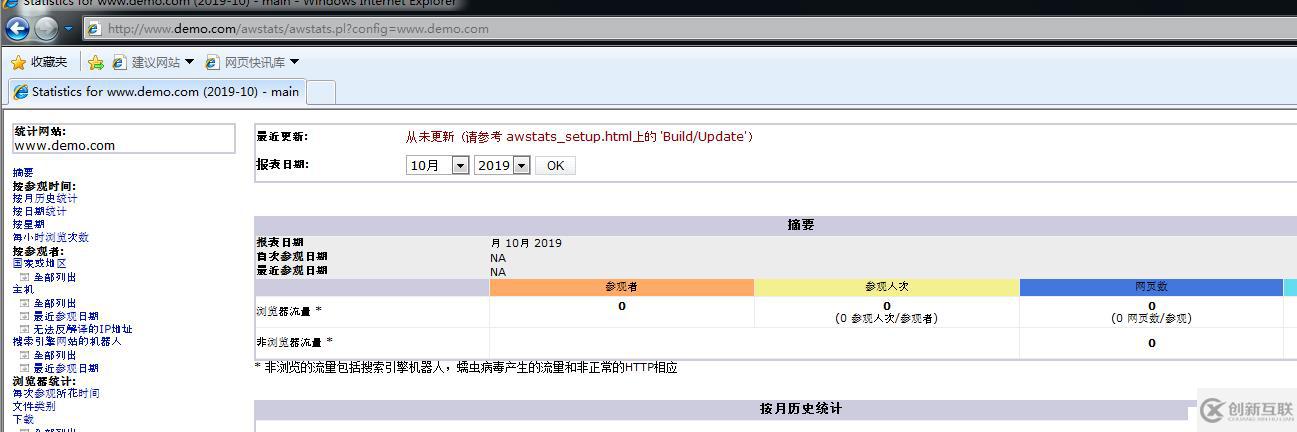Click the orange 参观者 column header

[621, 287]
